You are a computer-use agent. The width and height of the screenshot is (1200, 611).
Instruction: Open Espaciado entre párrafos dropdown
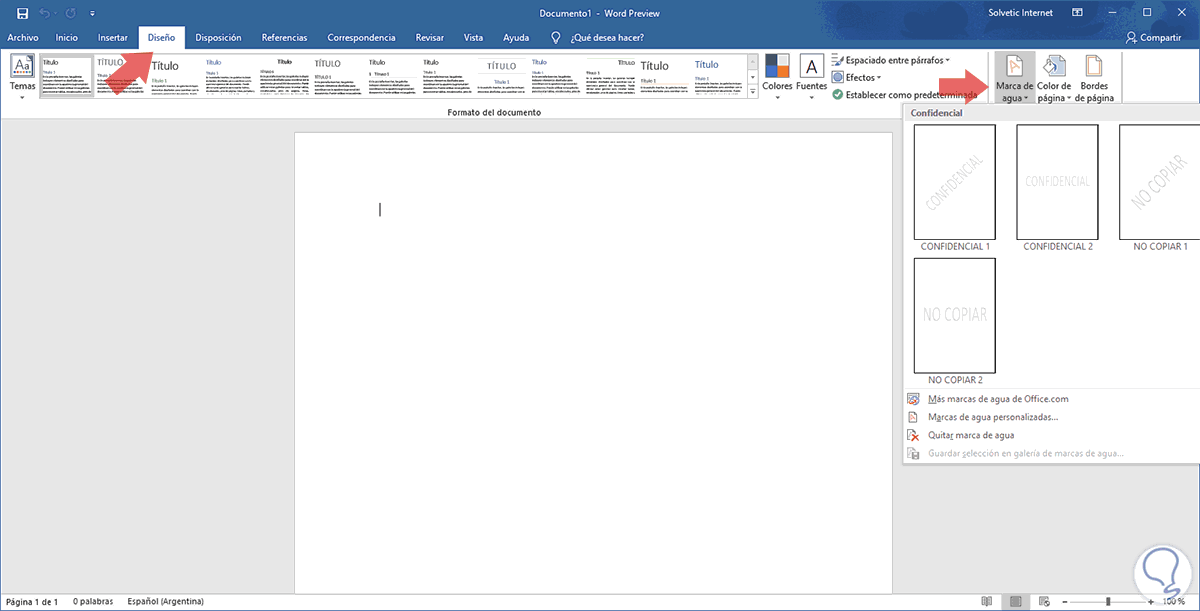tap(890, 61)
